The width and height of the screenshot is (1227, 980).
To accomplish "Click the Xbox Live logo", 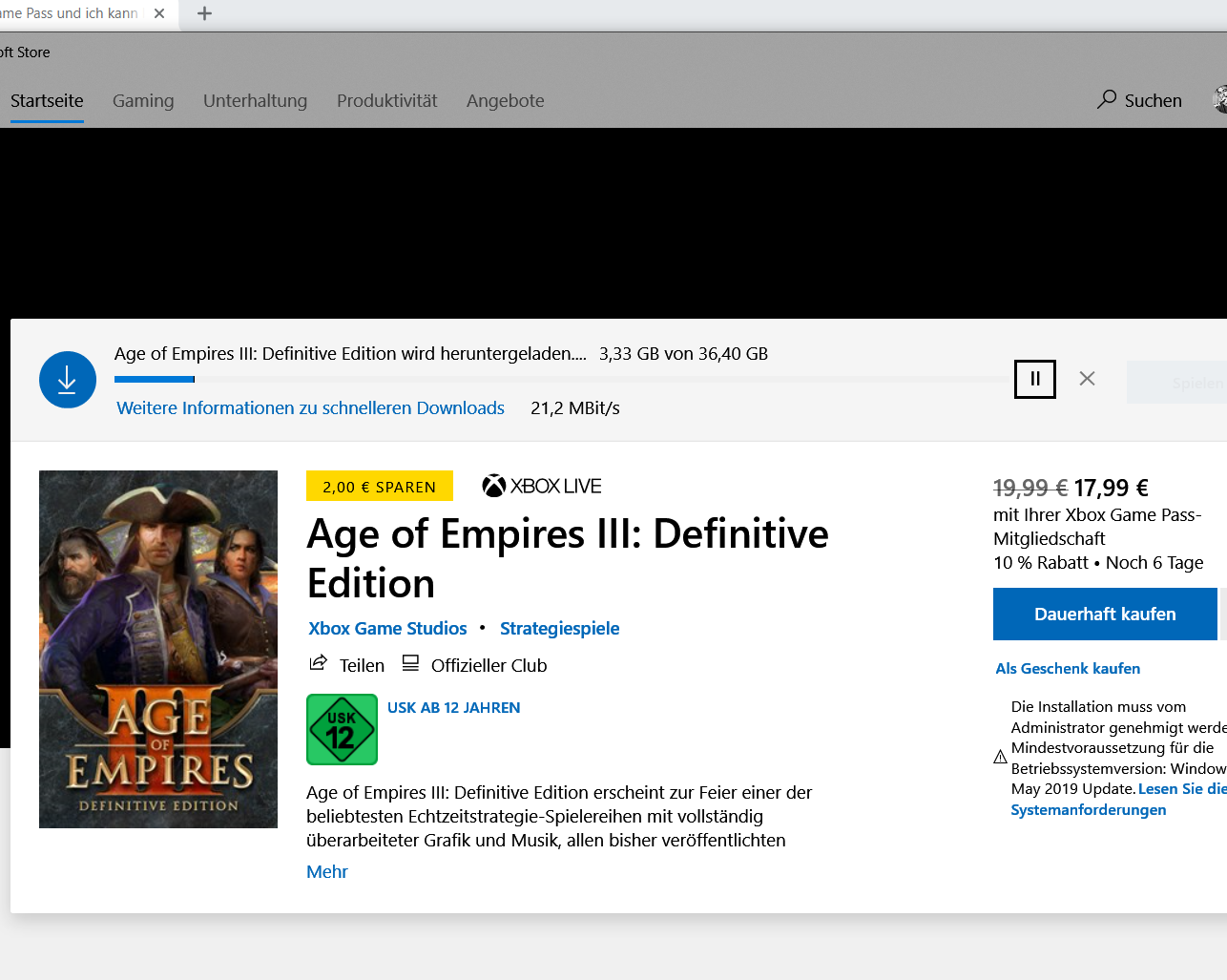I will pyautogui.click(x=541, y=486).
